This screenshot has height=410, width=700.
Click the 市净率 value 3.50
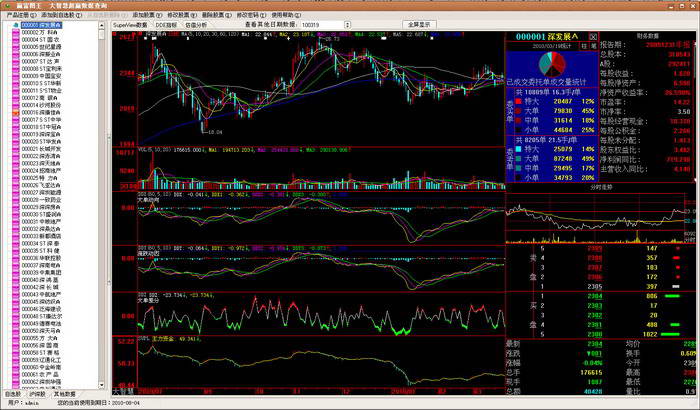coord(684,111)
